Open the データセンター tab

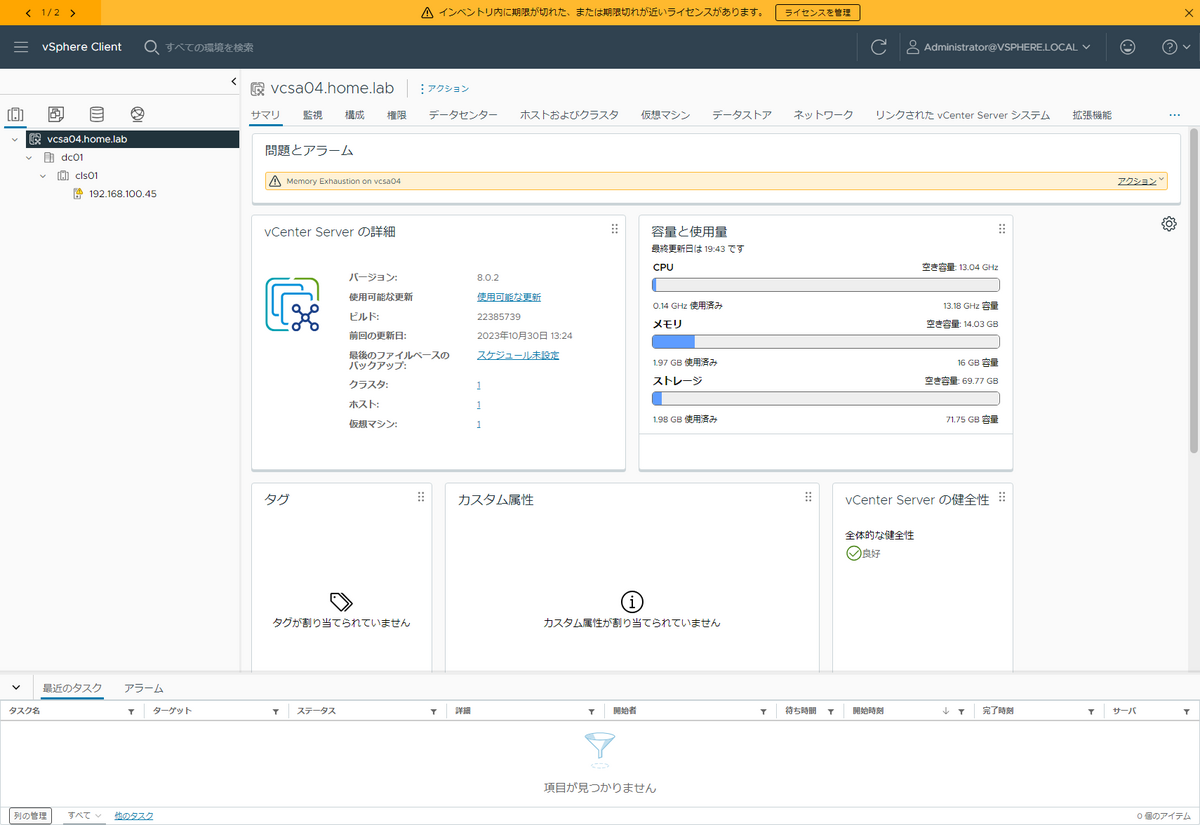pos(463,115)
